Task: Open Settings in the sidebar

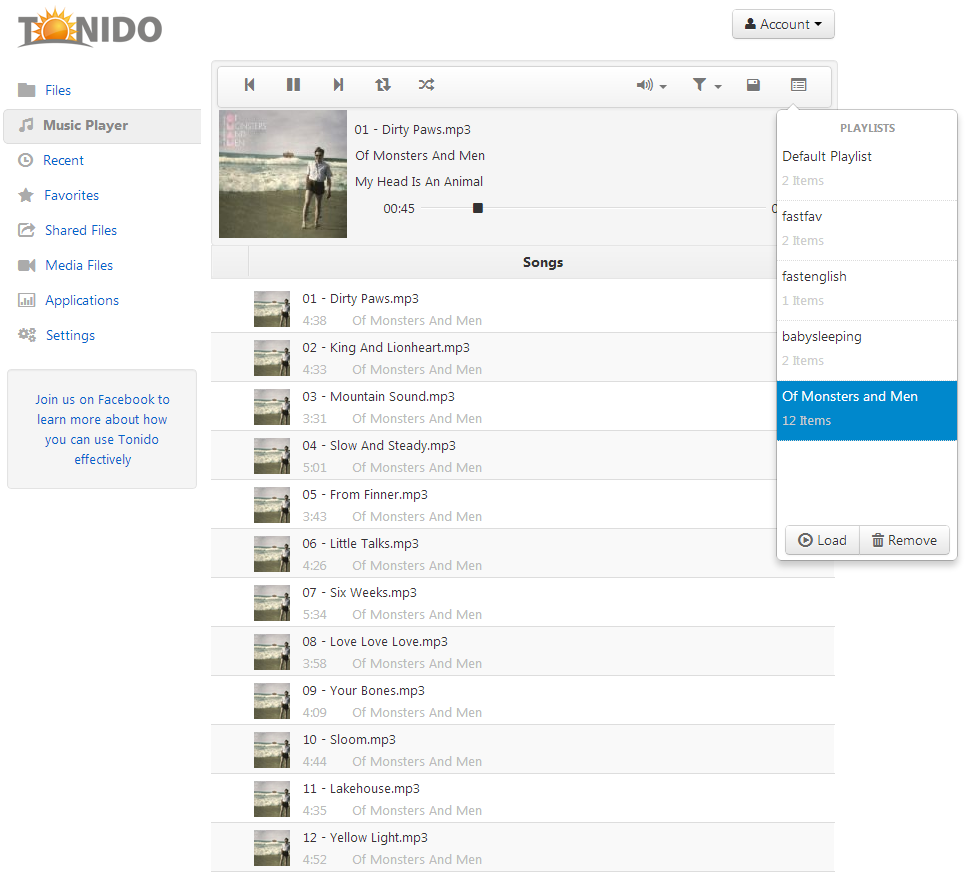Action: (x=70, y=335)
